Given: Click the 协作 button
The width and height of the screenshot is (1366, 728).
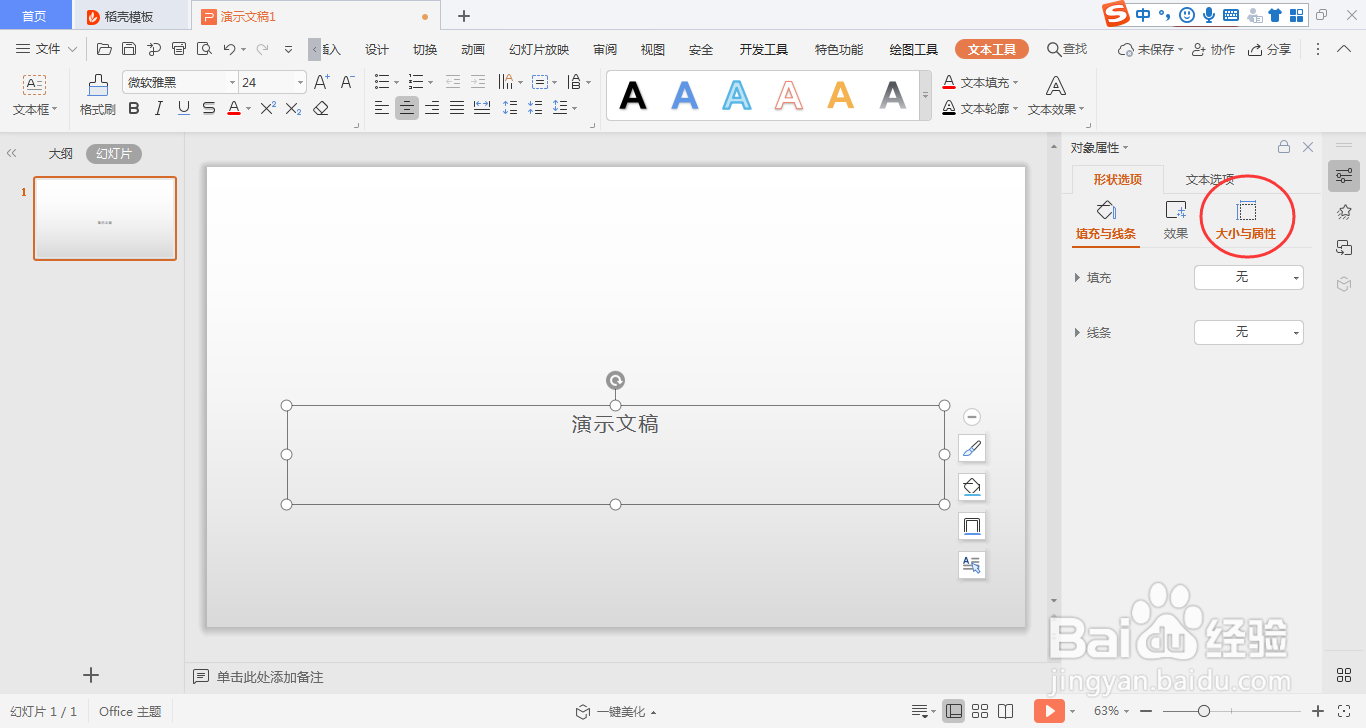Looking at the screenshot, I should tap(1213, 49).
